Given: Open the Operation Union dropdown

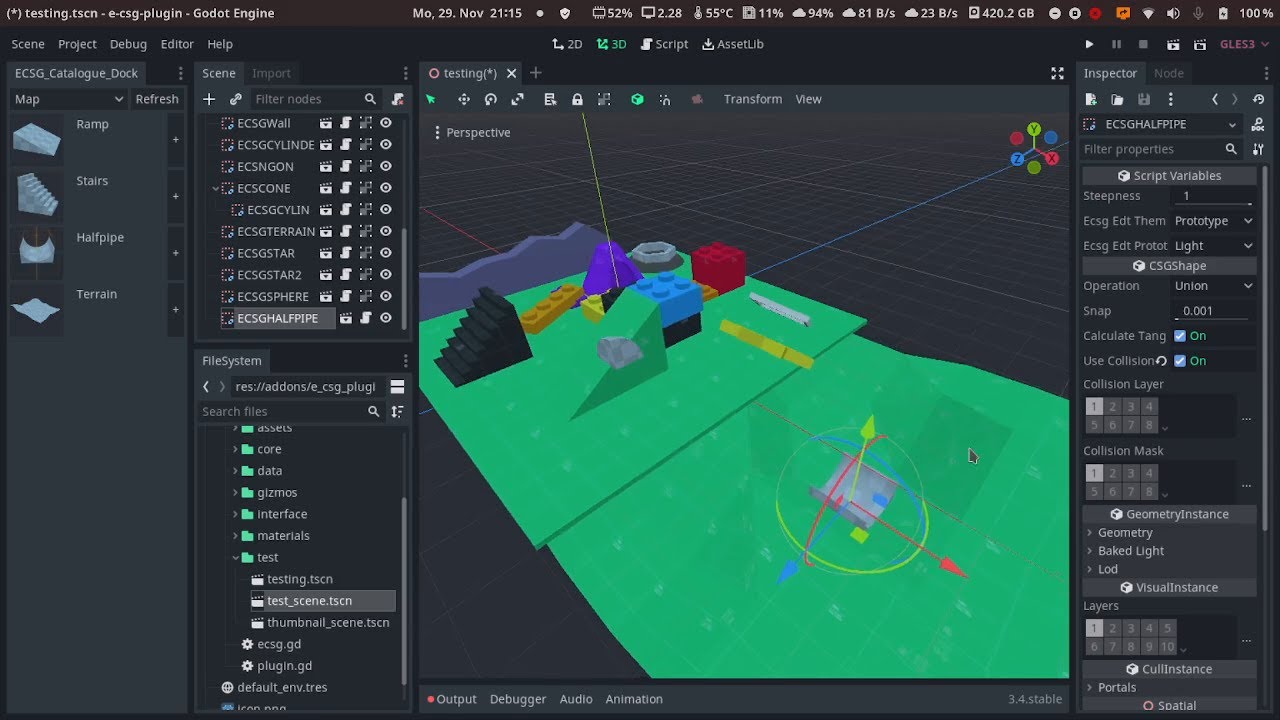Looking at the screenshot, I should (1213, 286).
